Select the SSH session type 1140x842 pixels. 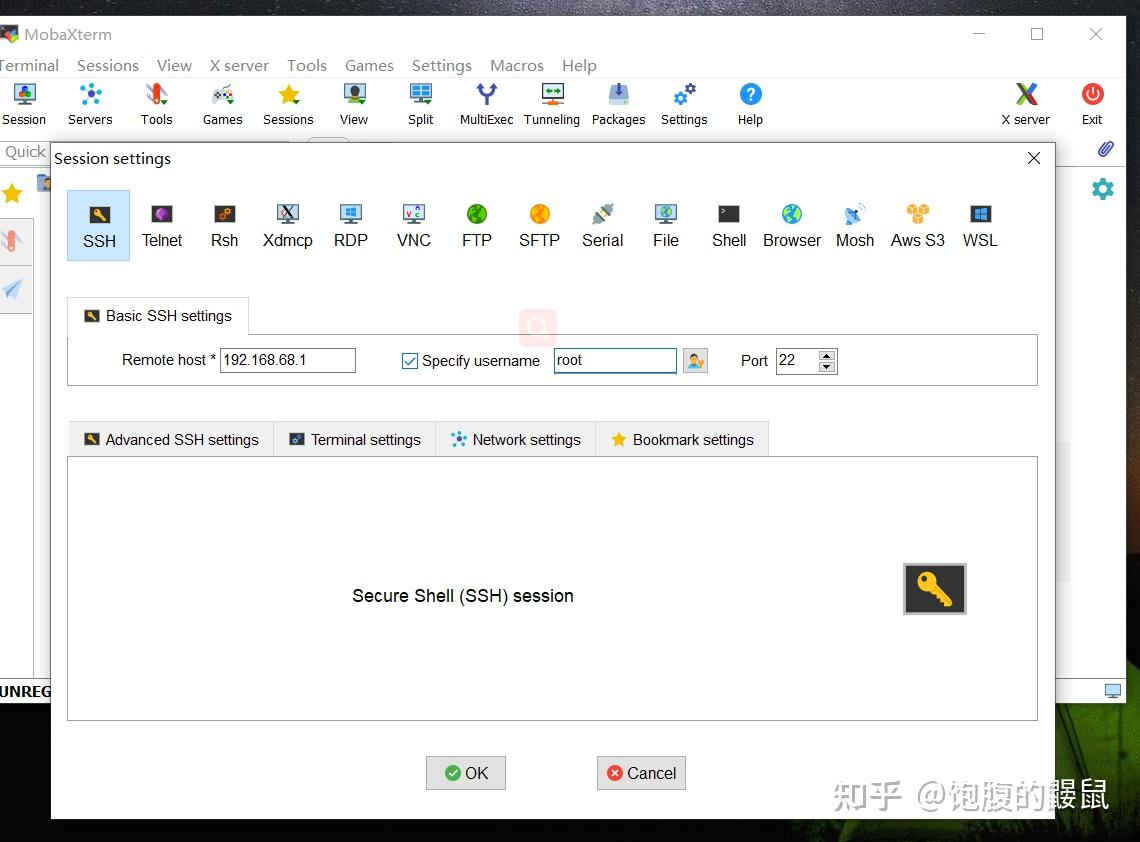pos(99,225)
